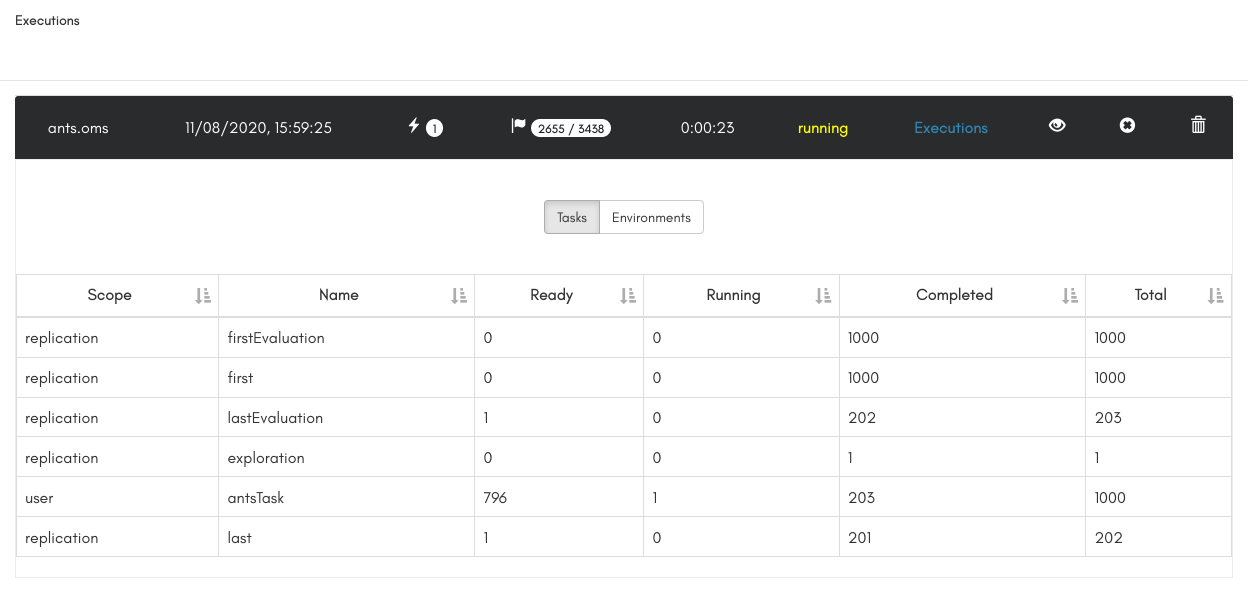Sort table by Name column icon
The width and height of the screenshot is (1248, 598).
point(459,296)
